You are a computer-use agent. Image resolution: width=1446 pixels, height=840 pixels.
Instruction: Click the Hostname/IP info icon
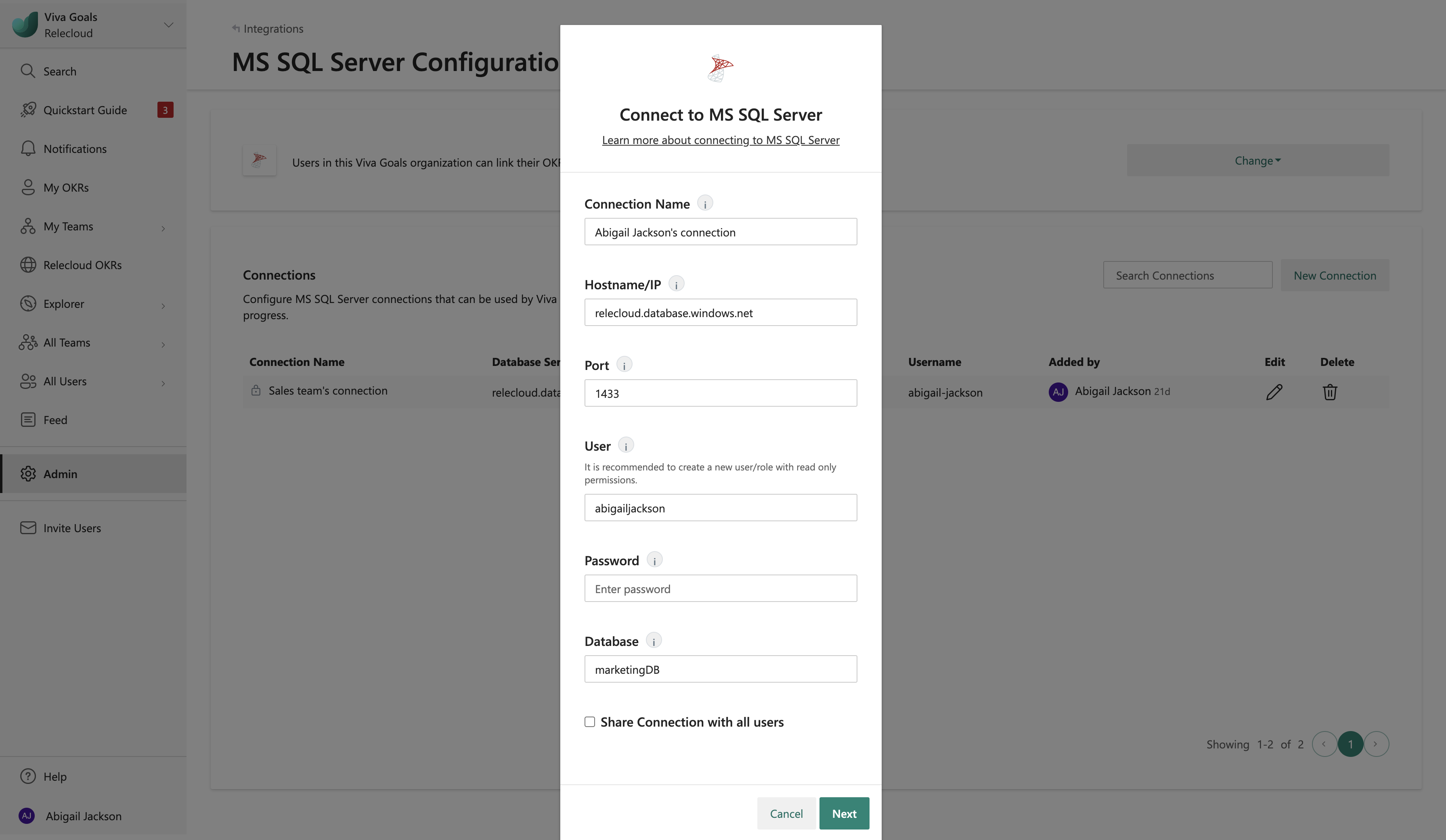(x=676, y=284)
